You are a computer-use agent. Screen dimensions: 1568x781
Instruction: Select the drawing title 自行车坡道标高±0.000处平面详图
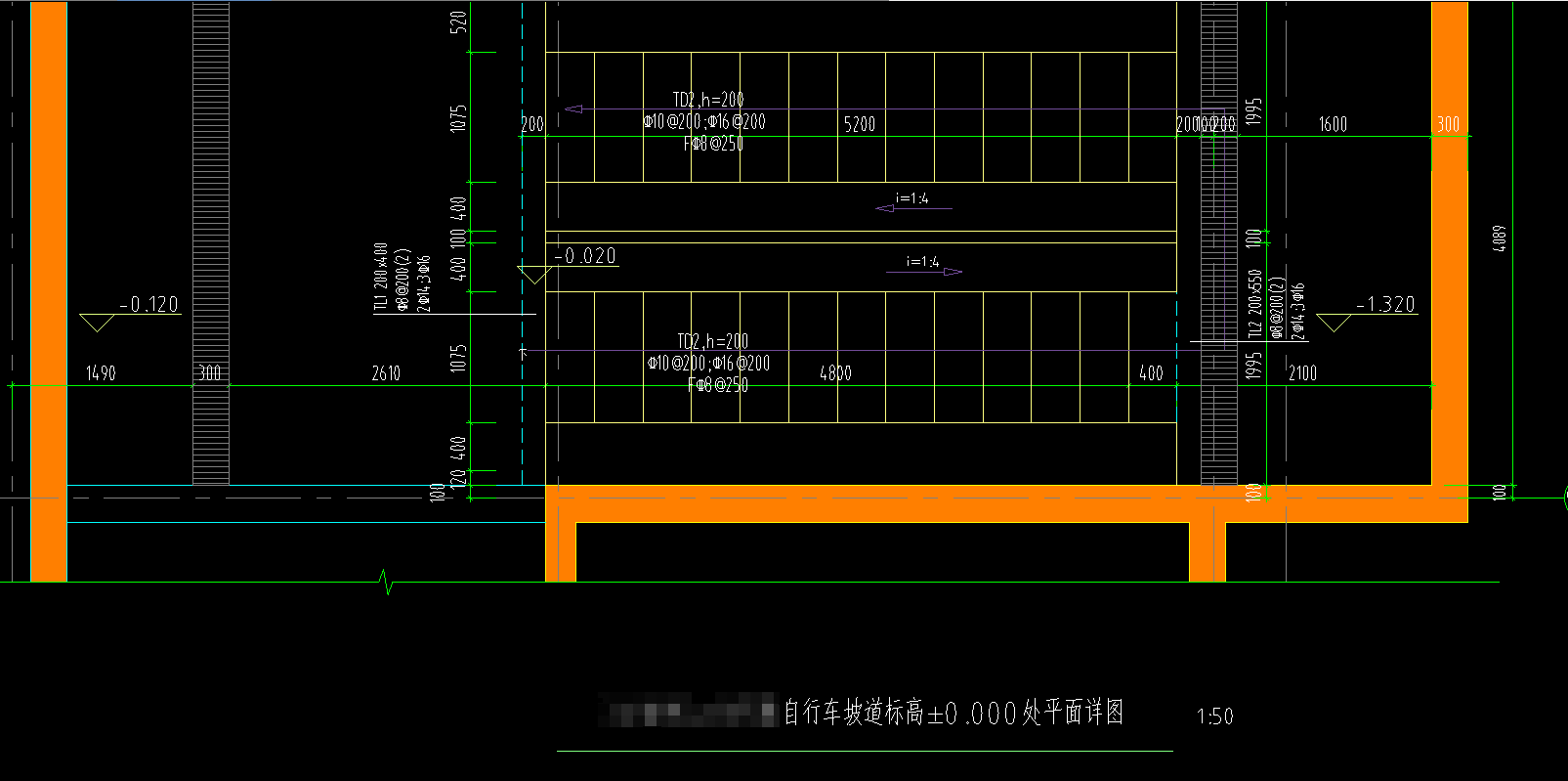click(954, 712)
